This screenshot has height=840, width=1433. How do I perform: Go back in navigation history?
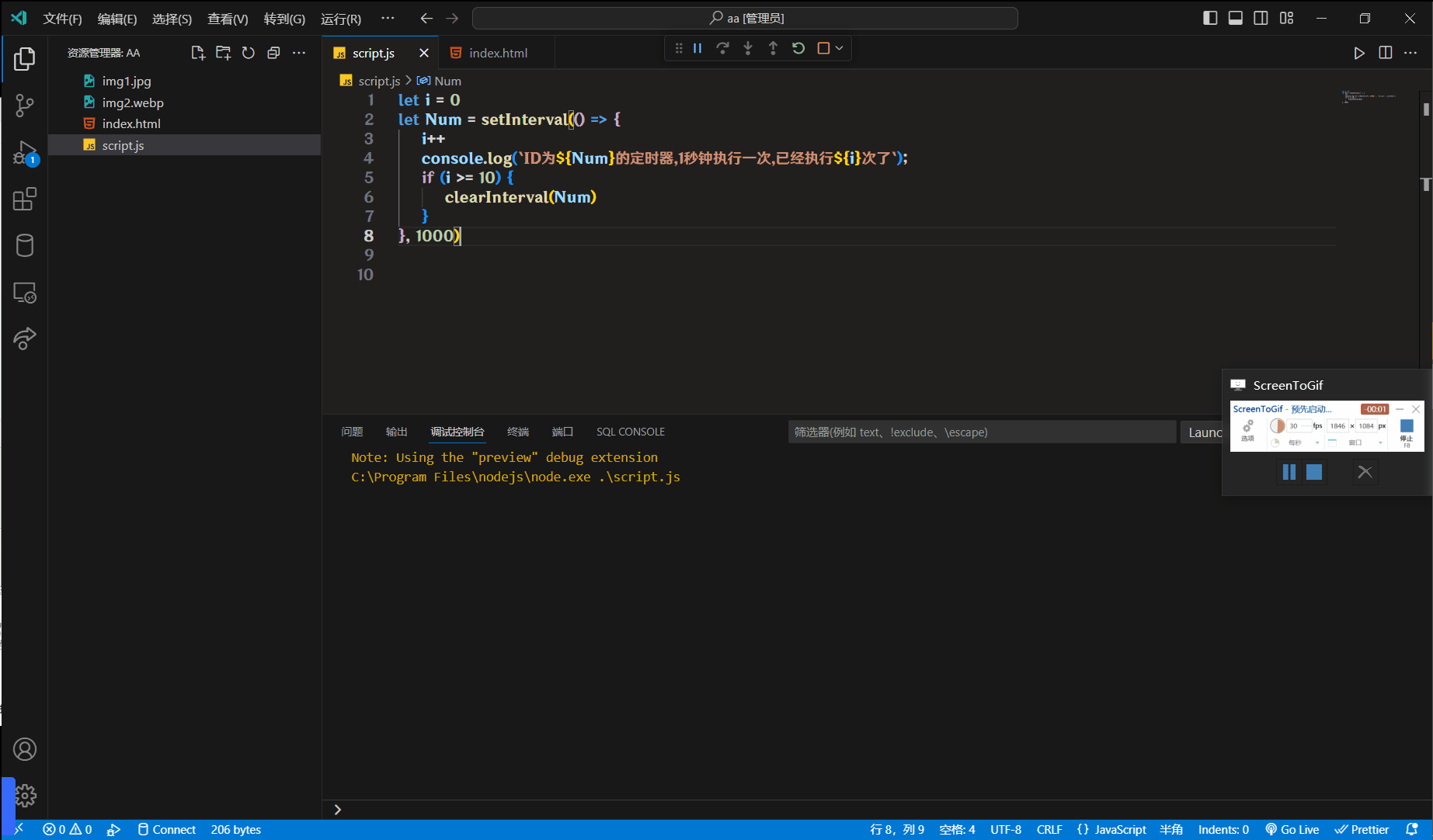426,18
